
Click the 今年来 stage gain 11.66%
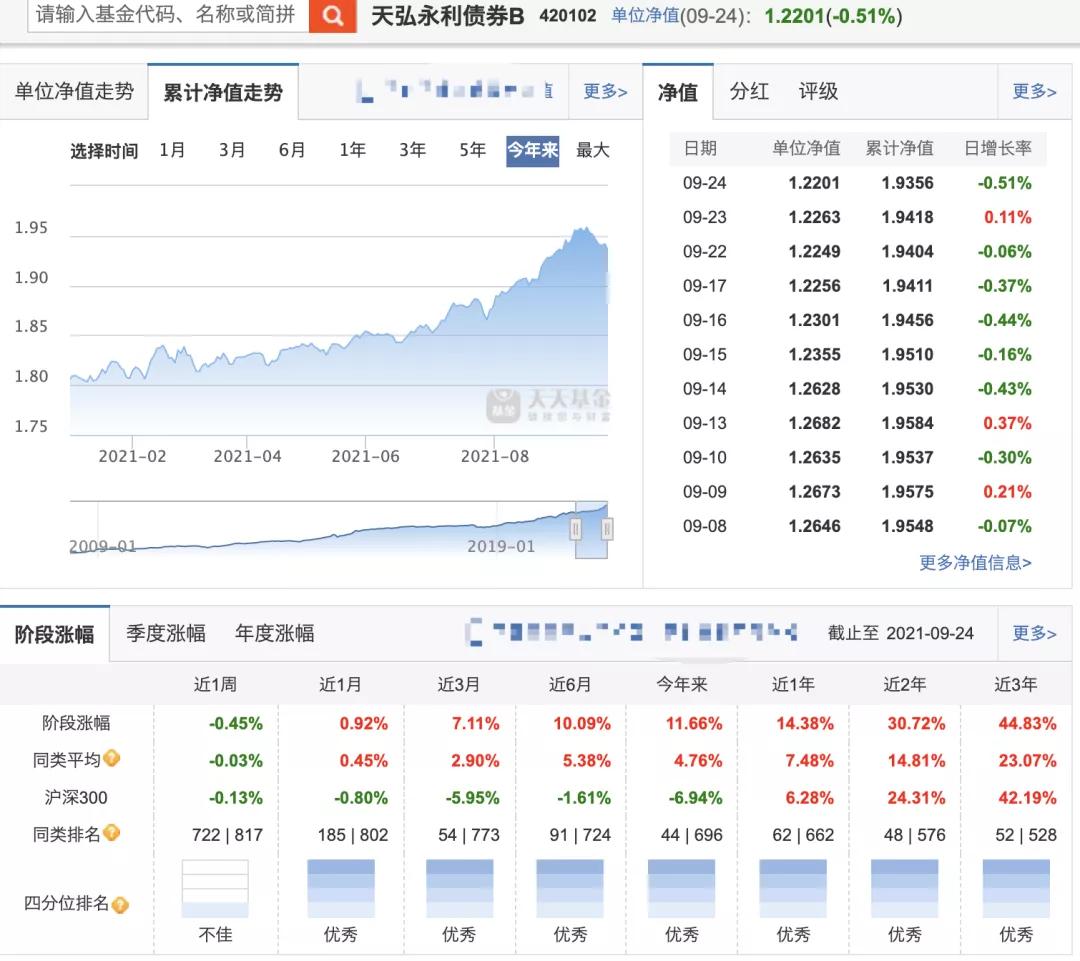coord(694,723)
